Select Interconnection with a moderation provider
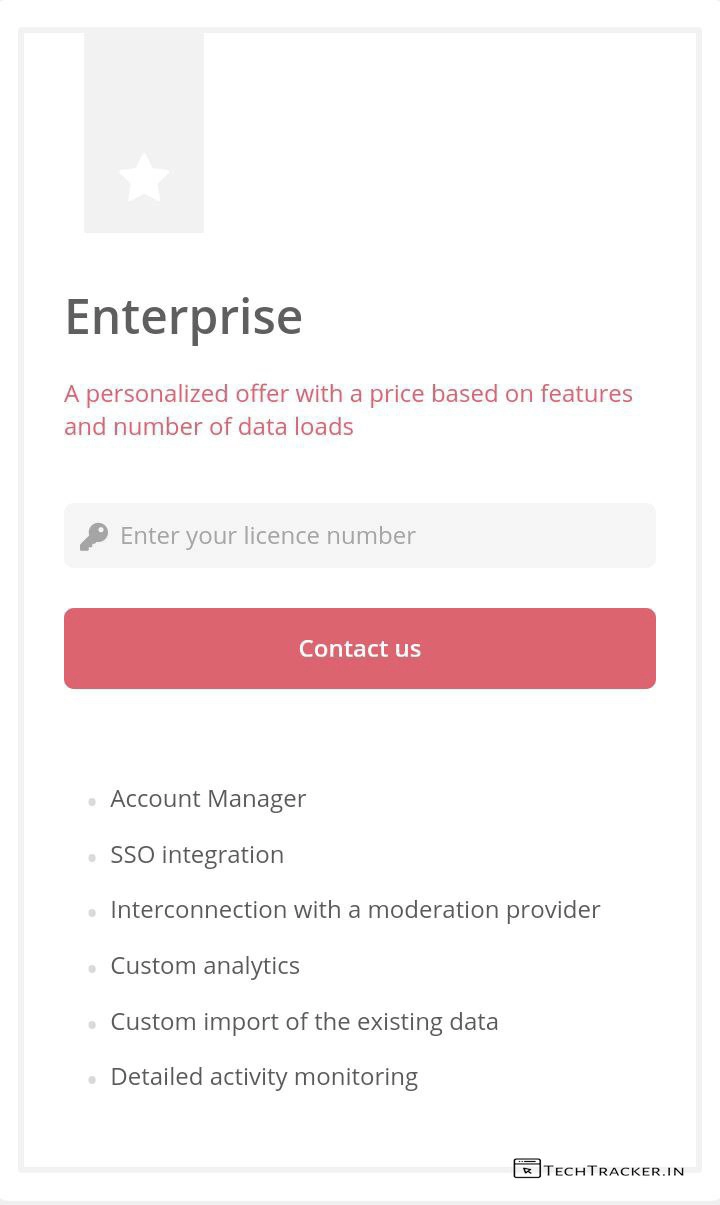 (x=355, y=910)
